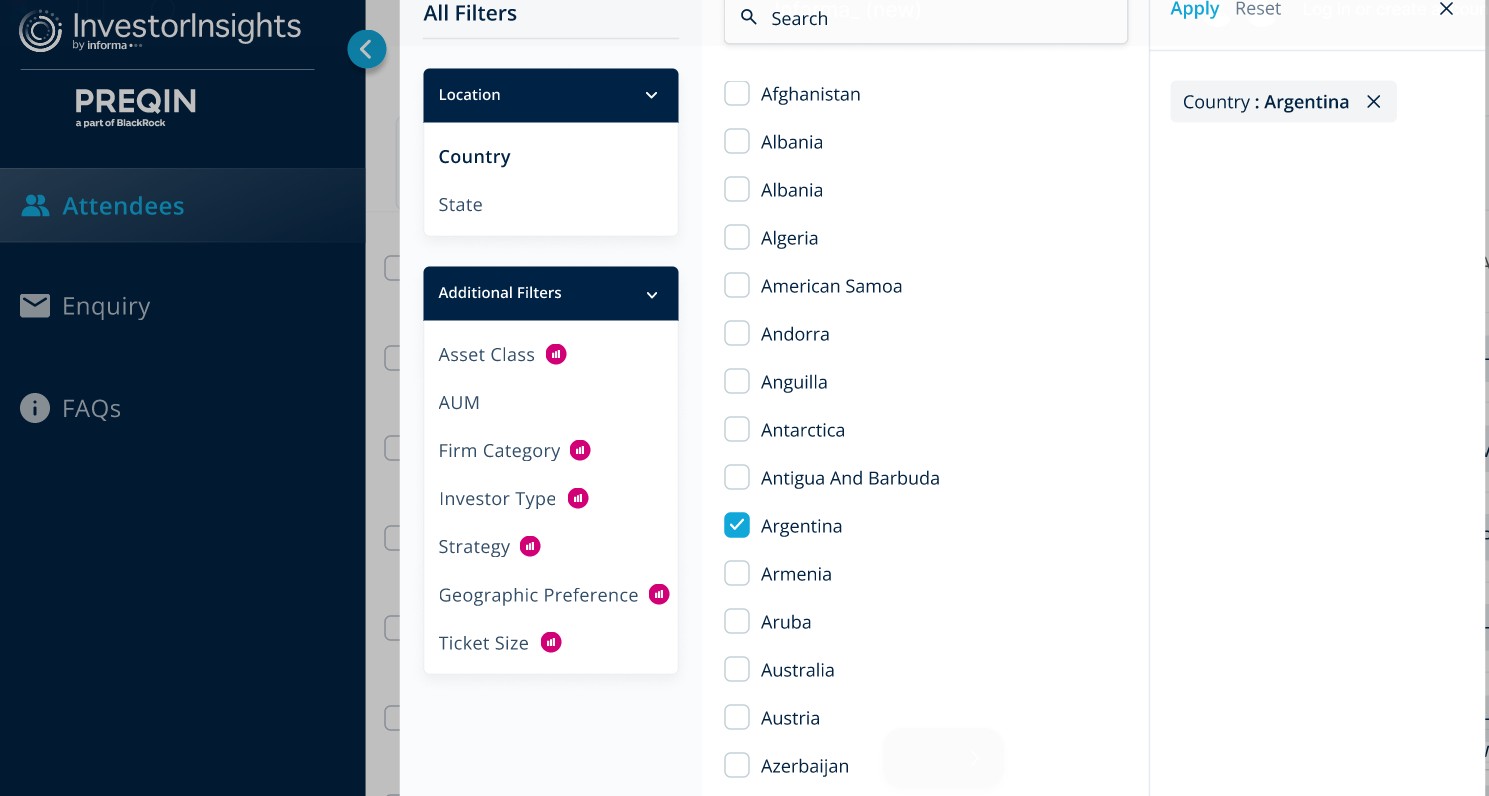This screenshot has width=1489, height=796.
Task: Click the Attendees people icon
Action: coord(35,206)
